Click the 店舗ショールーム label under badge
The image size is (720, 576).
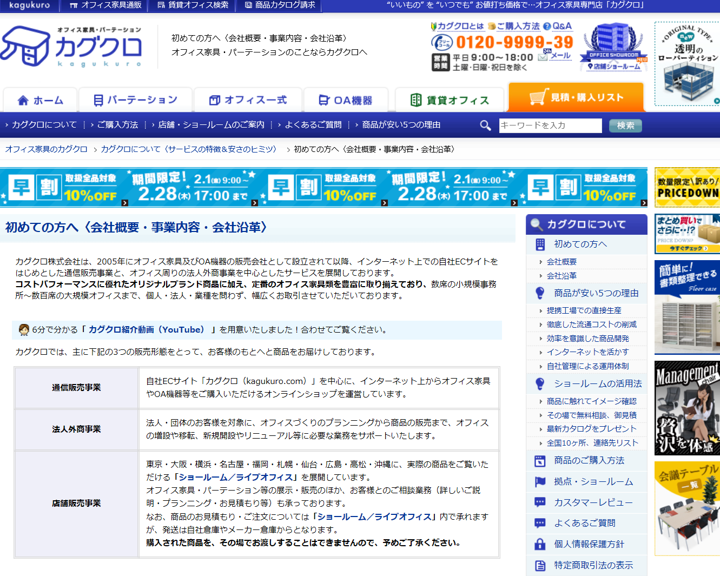[x=616, y=67]
